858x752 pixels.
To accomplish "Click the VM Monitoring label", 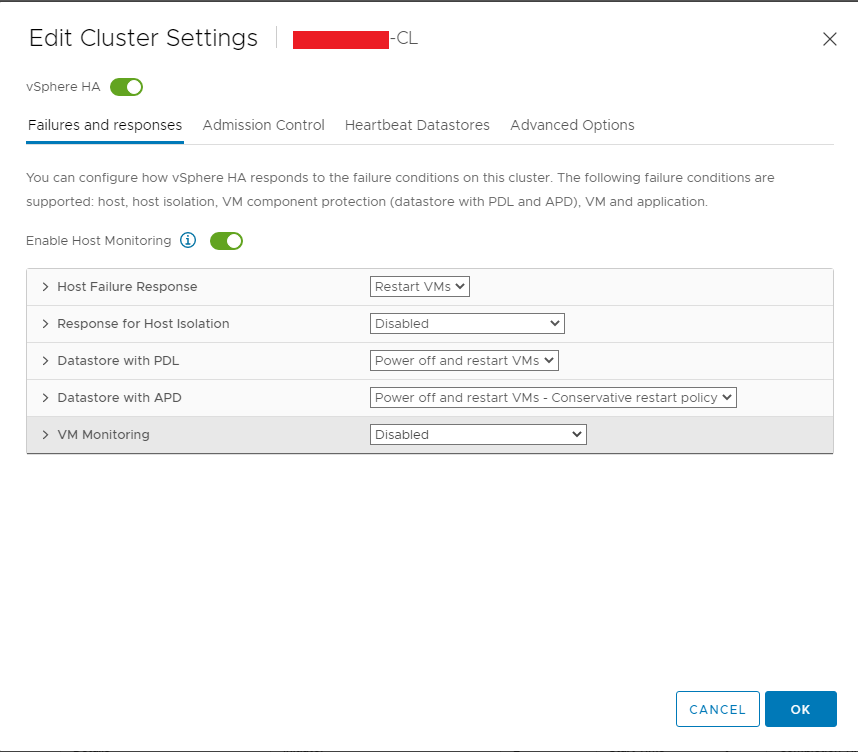I will point(103,435).
